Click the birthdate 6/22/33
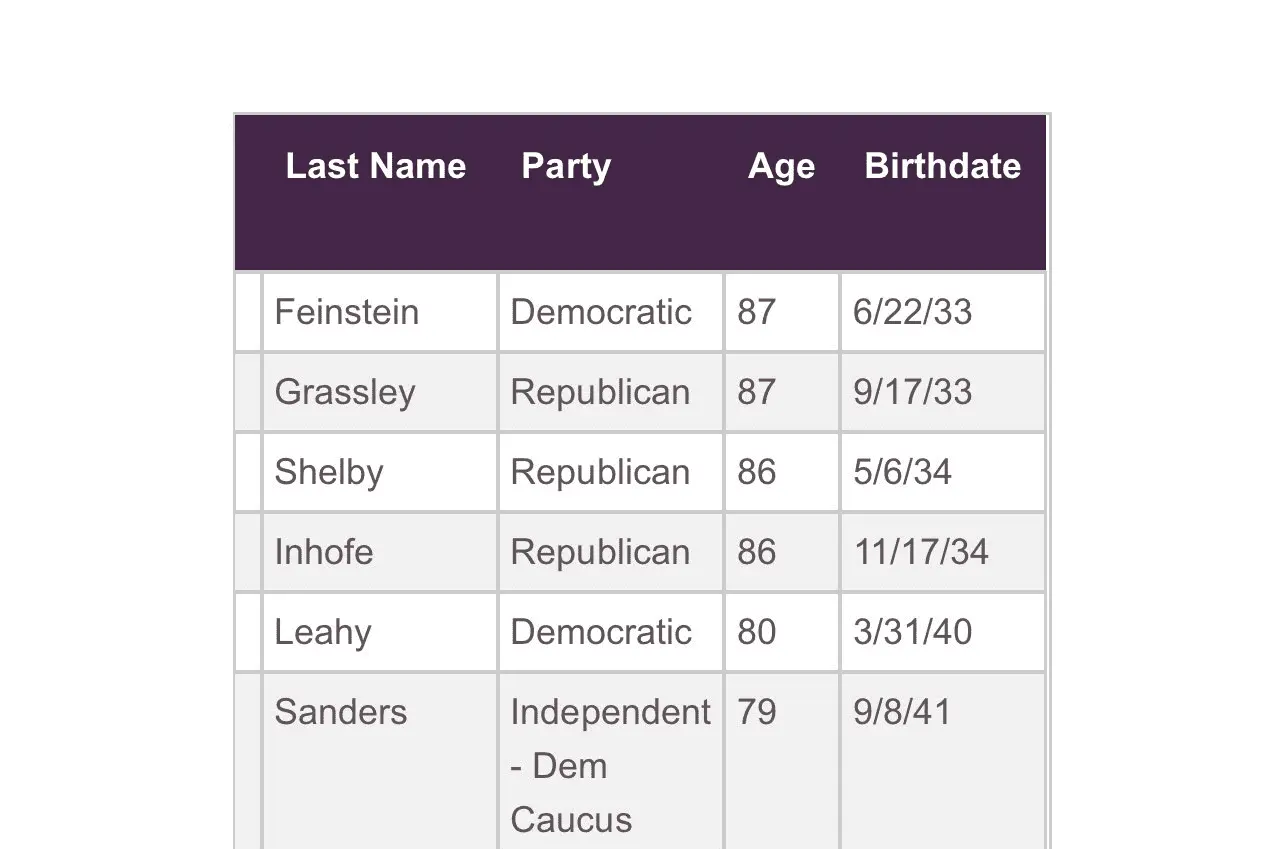Image resolution: width=1283 pixels, height=849 pixels. point(912,312)
